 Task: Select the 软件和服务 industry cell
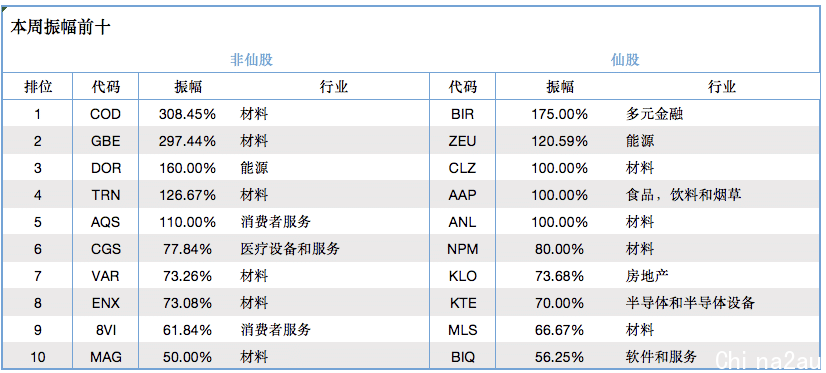(x=661, y=357)
